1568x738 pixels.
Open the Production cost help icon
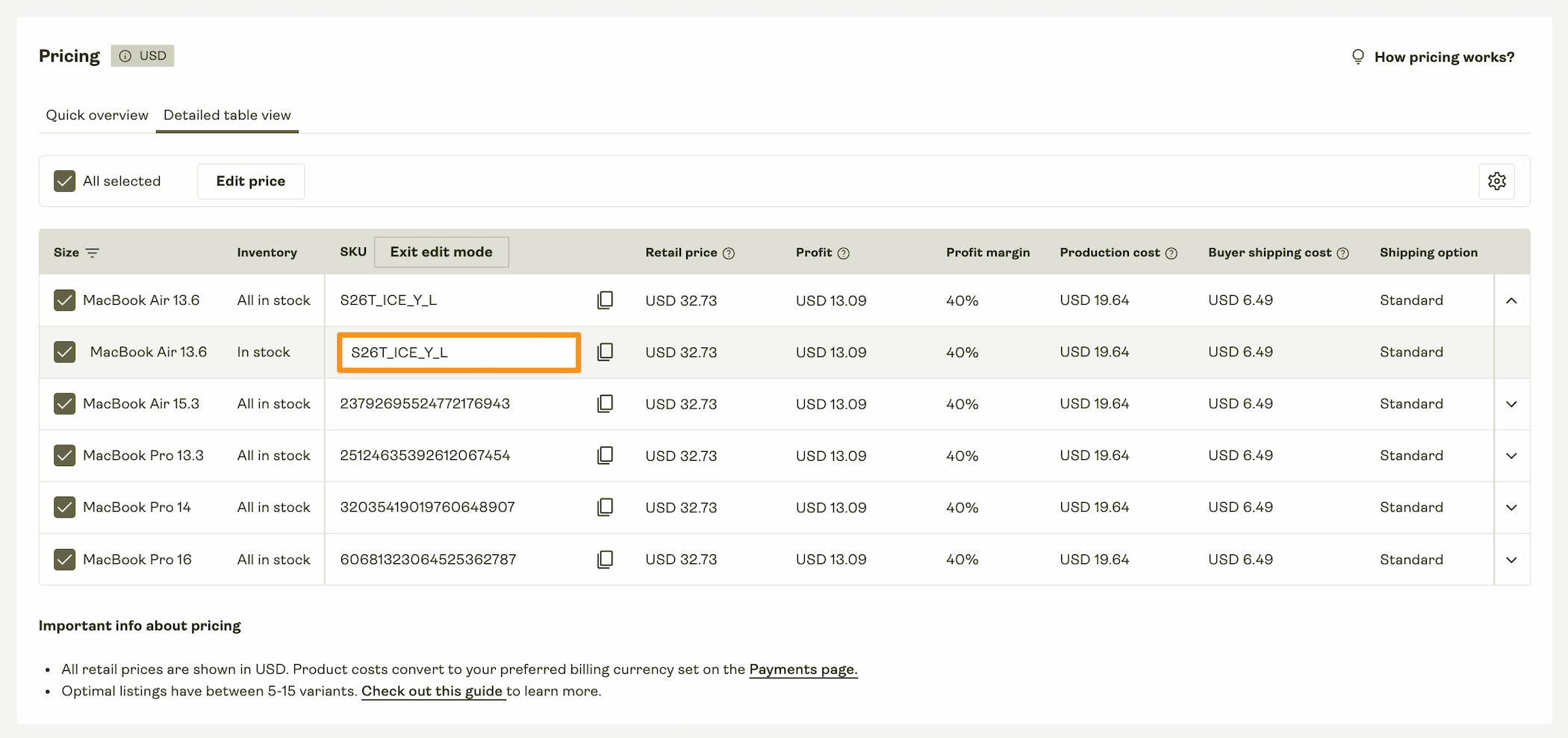tap(1172, 253)
